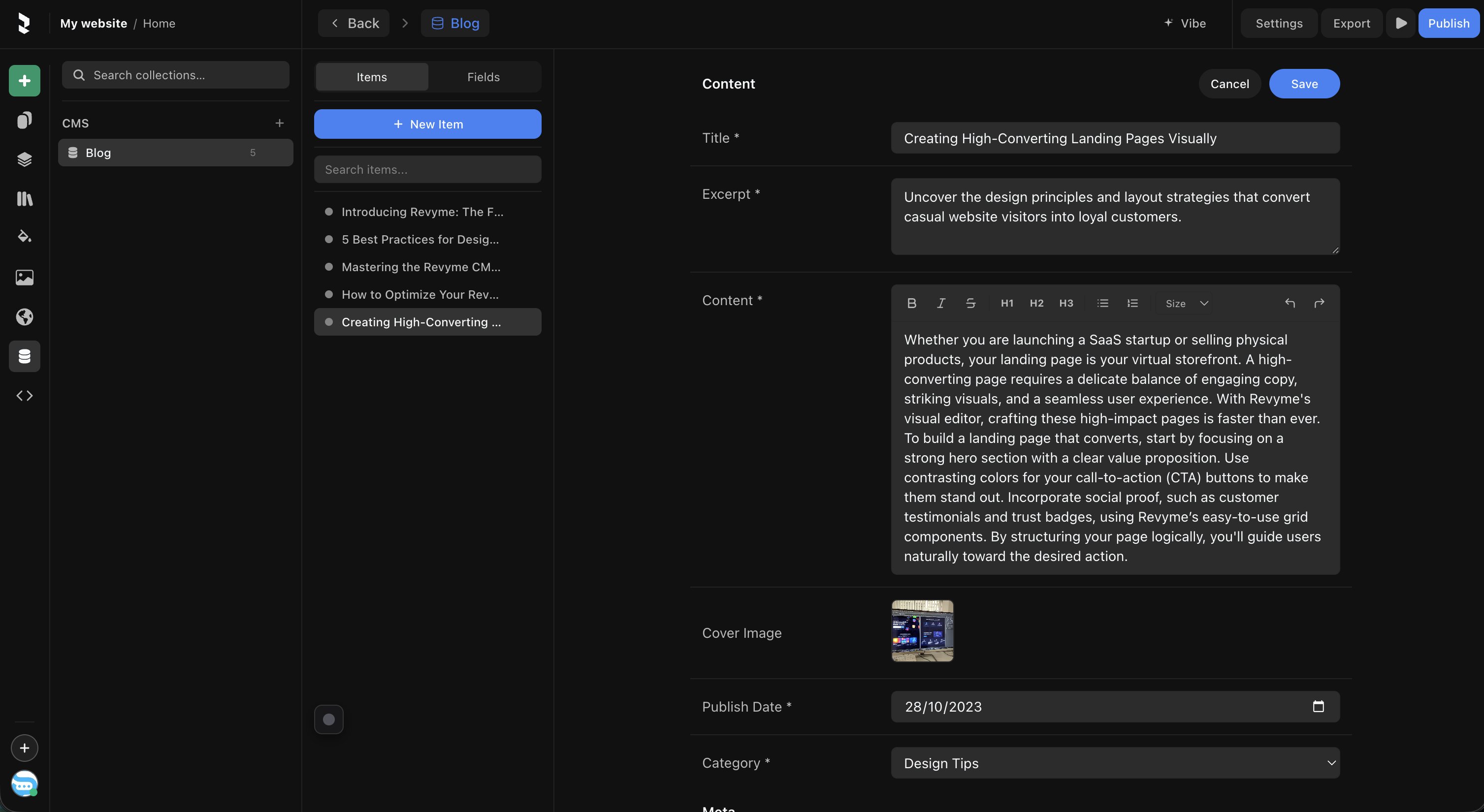Image resolution: width=1484 pixels, height=812 pixels.
Task: Click the My website breadcrumb
Action: [94, 23]
